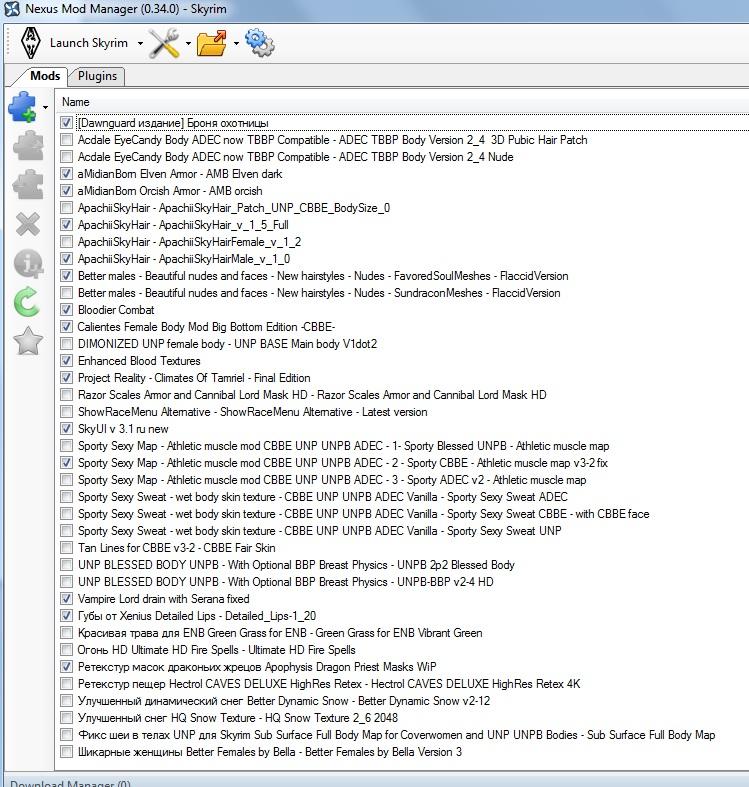Select Sporty Sexy Sweat UNP row
The width and height of the screenshot is (749, 787).
click(x=320, y=531)
